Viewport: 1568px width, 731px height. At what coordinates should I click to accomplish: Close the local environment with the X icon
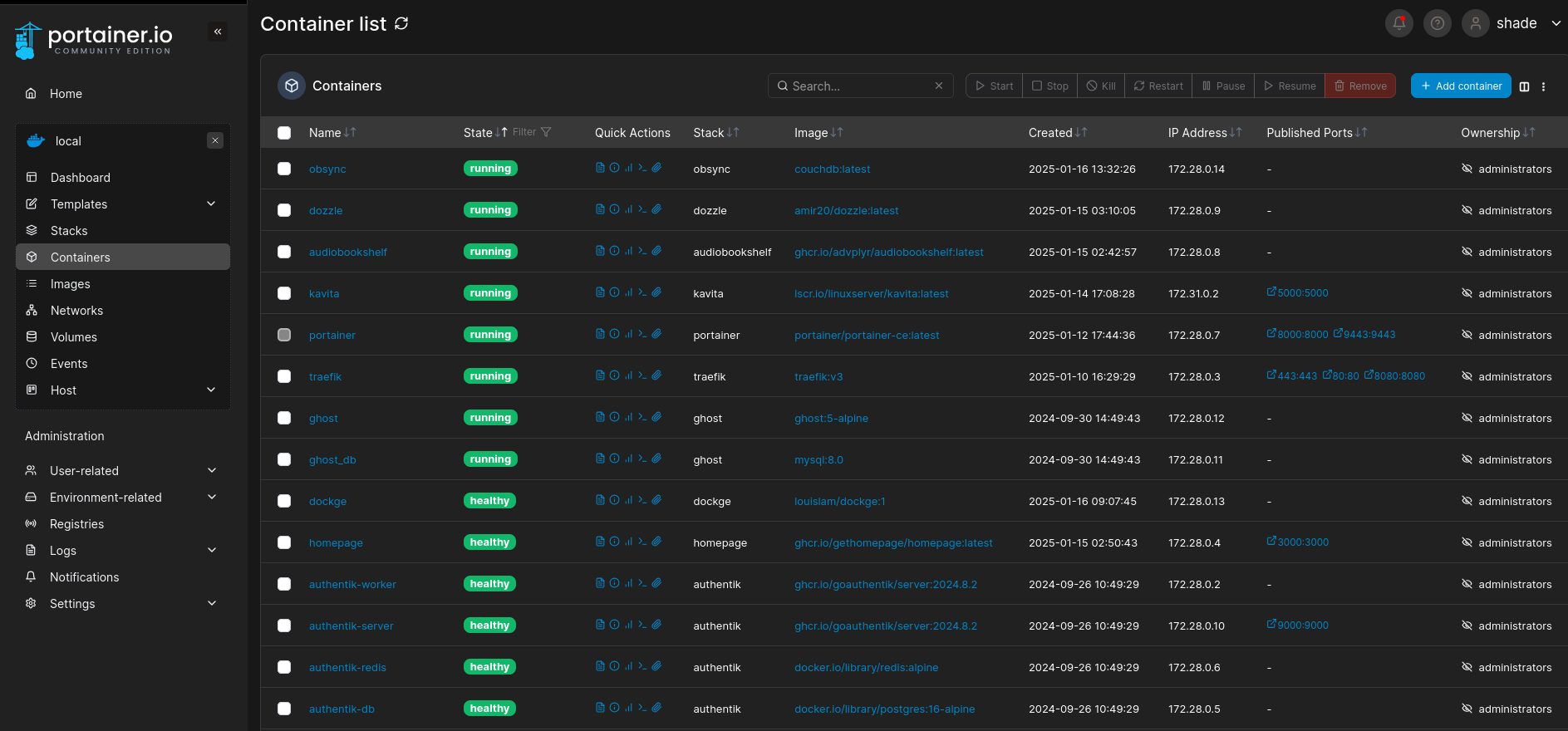coord(215,140)
